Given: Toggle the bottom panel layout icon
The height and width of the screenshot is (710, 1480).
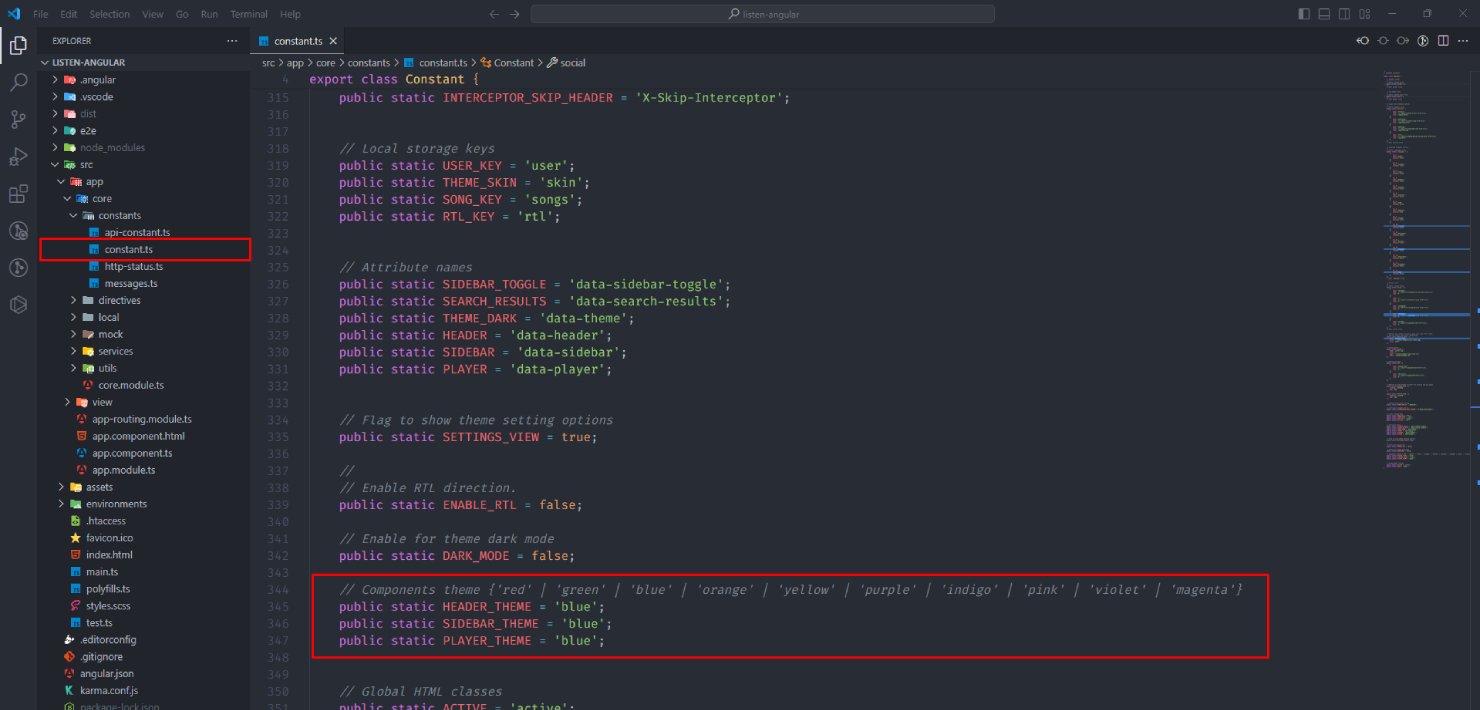Looking at the screenshot, I should pos(1324,14).
